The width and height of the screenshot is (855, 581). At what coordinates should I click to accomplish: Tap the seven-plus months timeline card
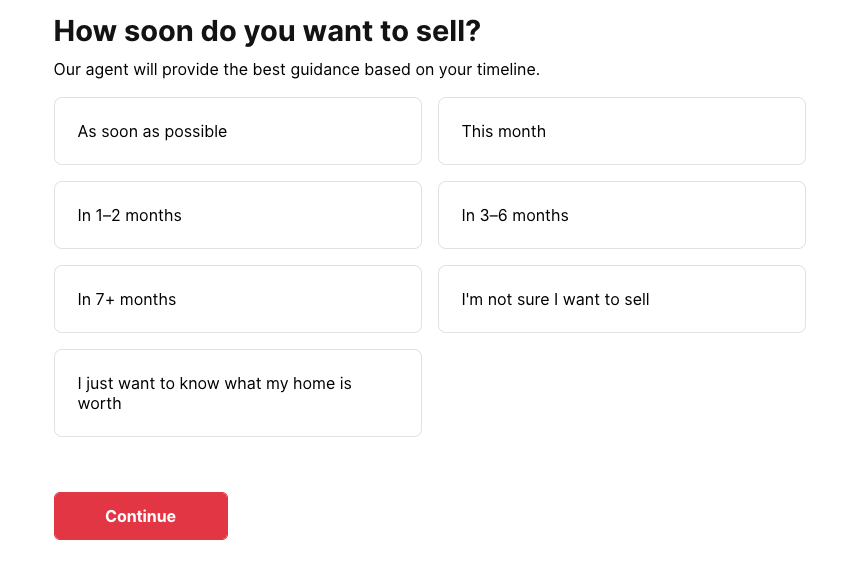click(237, 299)
